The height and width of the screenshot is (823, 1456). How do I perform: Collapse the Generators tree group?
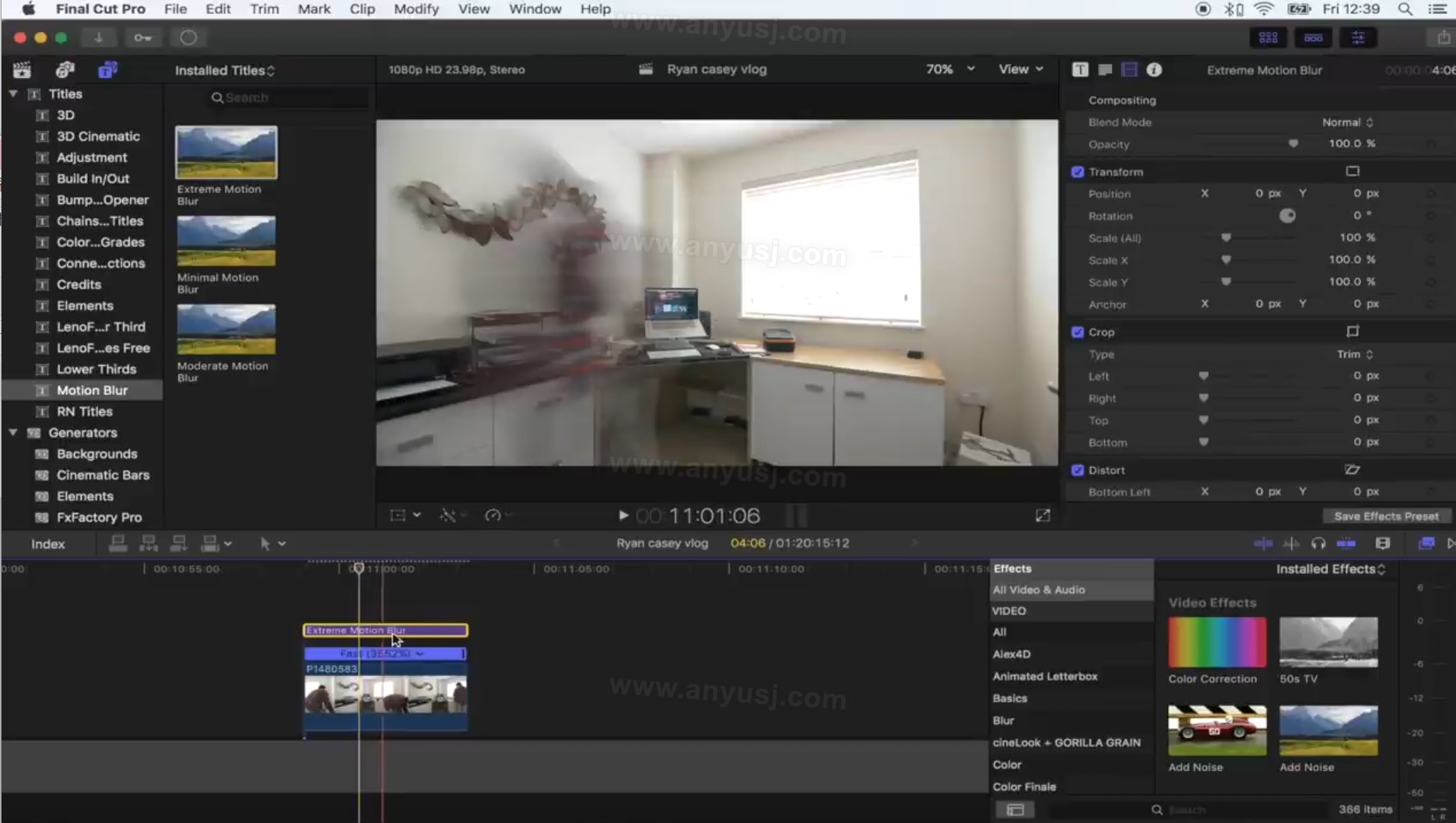[x=13, y=432]
